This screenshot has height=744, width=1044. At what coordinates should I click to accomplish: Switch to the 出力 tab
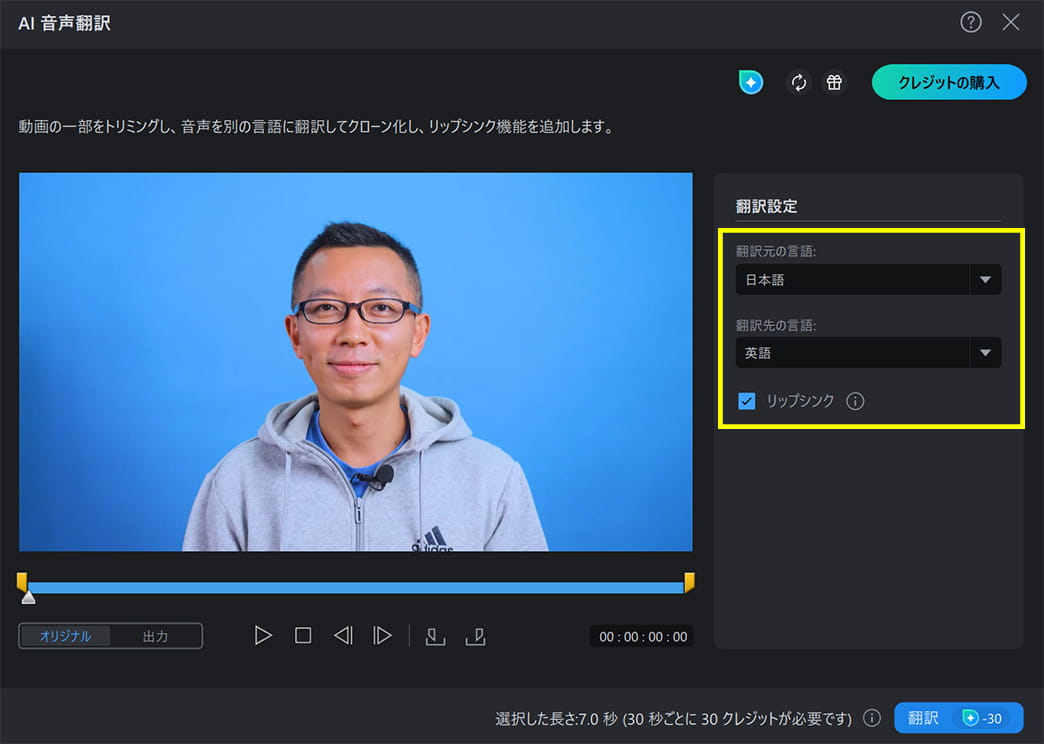(x=154, y=635)
